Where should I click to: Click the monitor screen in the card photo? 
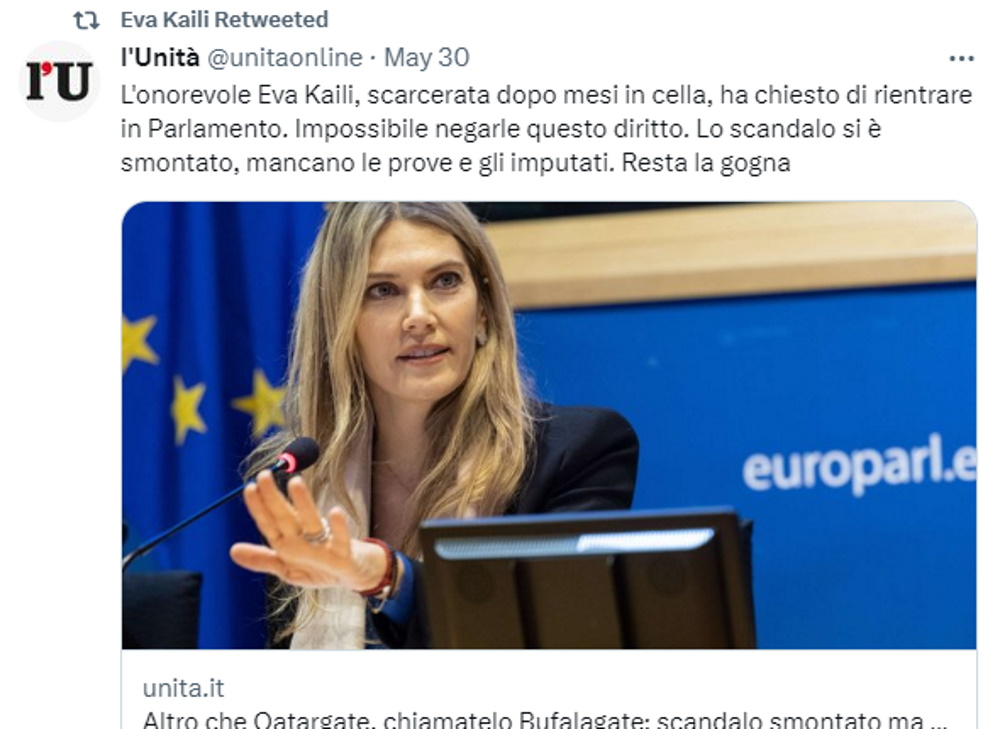(585, 579)
